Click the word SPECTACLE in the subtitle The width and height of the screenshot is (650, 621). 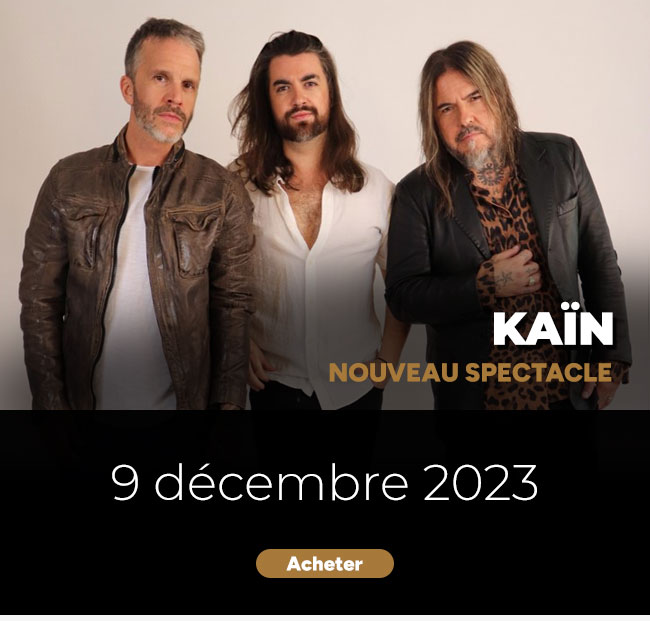(x=538, y=372)
